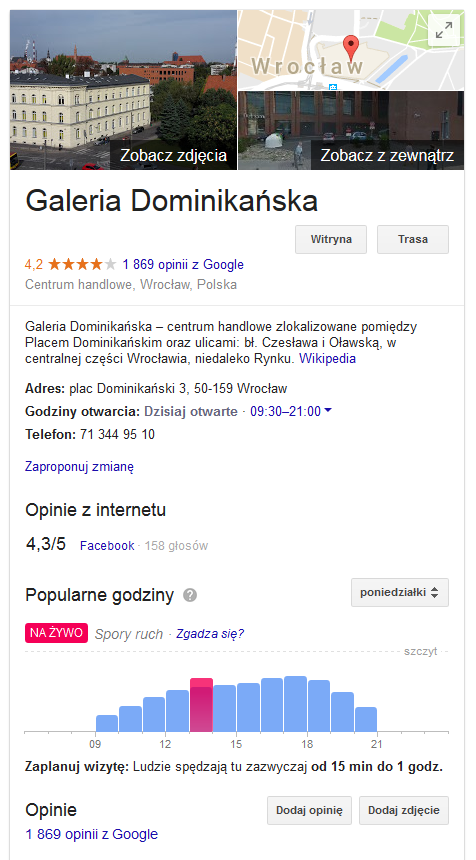476x860 pixels.
Task: Click the Dzisiaj otwarte hours text
Action: [191, 411]
